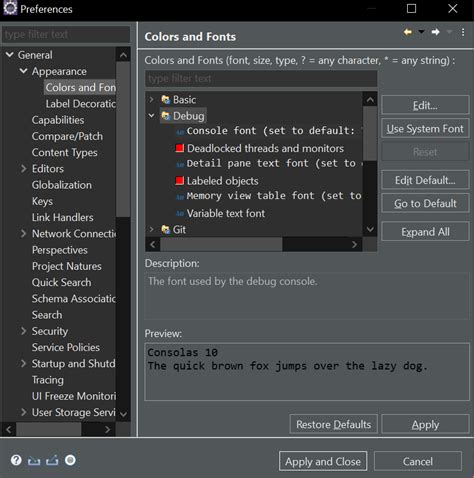Select Quick Search preference page
474x478 pixels.
click(61, 282)
